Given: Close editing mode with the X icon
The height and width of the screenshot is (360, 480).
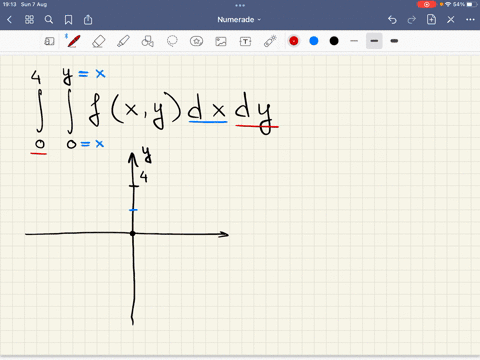Looking at the screenshot, I should pos(451,20).
